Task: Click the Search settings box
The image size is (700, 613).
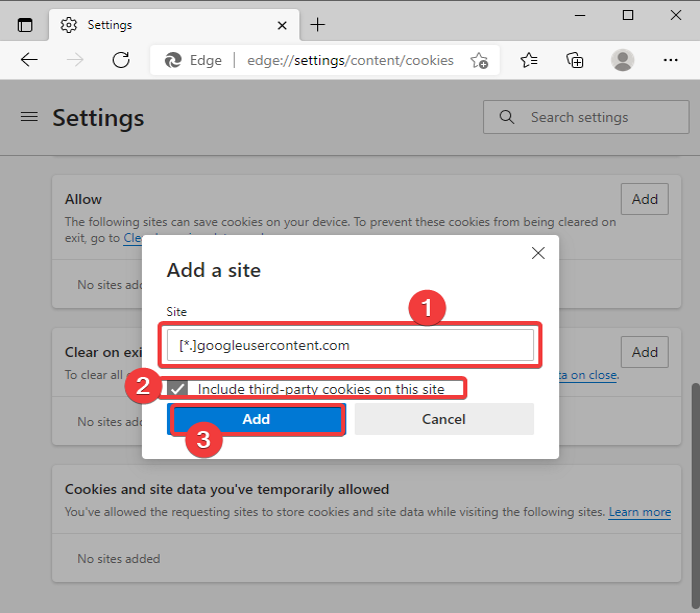Action: (590, 117)
